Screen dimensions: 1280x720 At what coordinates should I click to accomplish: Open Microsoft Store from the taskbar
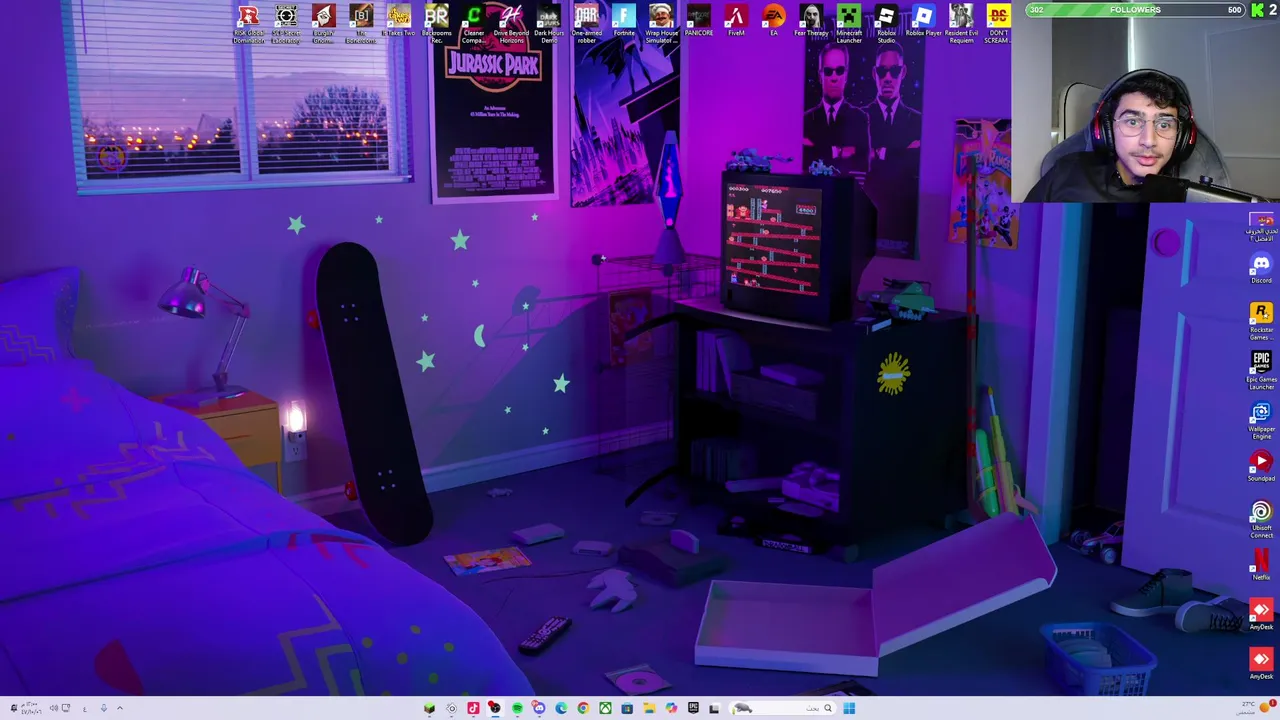click(x=627, y=708)
